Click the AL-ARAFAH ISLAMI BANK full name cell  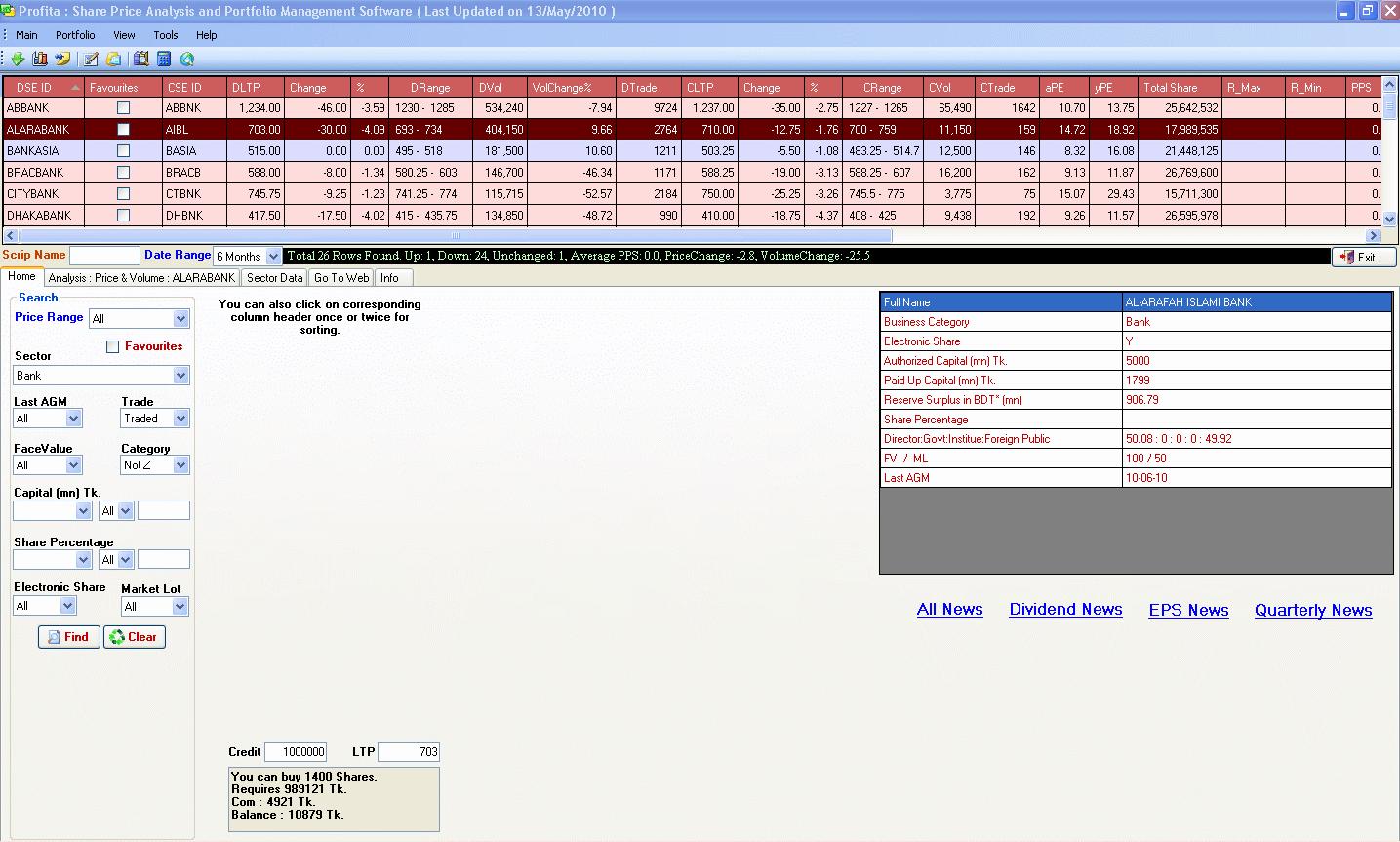[1257, 302]
